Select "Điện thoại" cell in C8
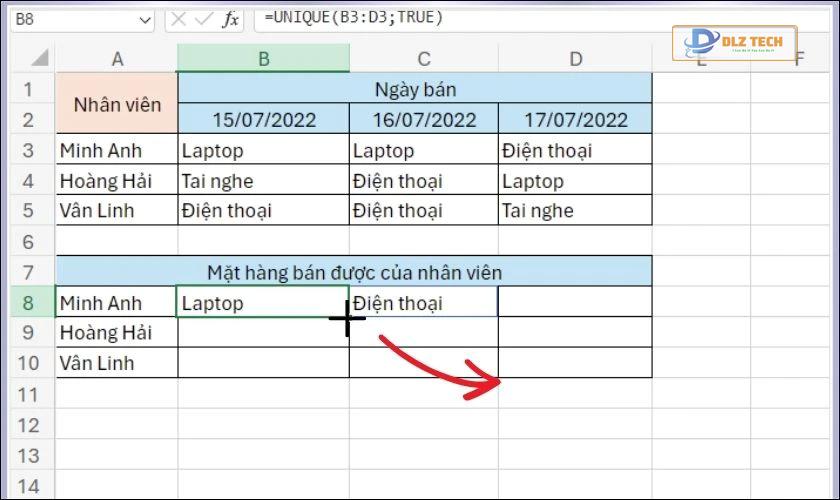Viewport: 840px width, 500px height. (x=424, y=302)
